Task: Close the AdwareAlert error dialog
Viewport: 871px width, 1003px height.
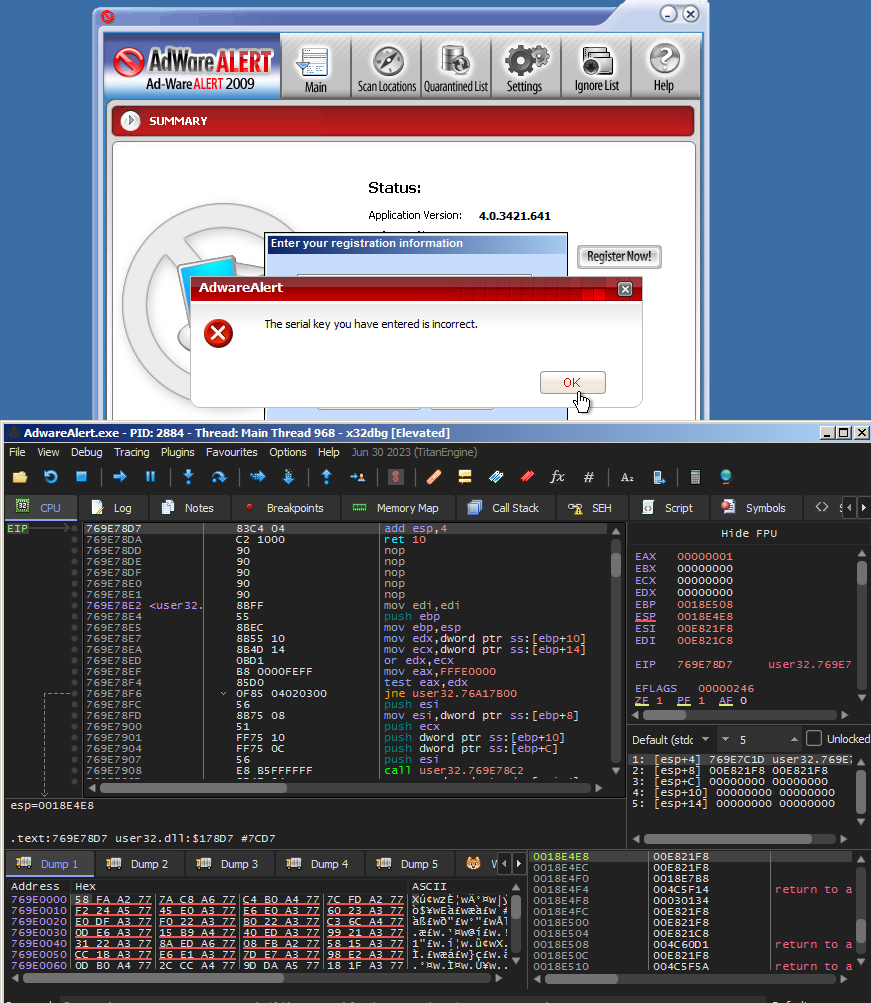Action: (x=625, y=289)
